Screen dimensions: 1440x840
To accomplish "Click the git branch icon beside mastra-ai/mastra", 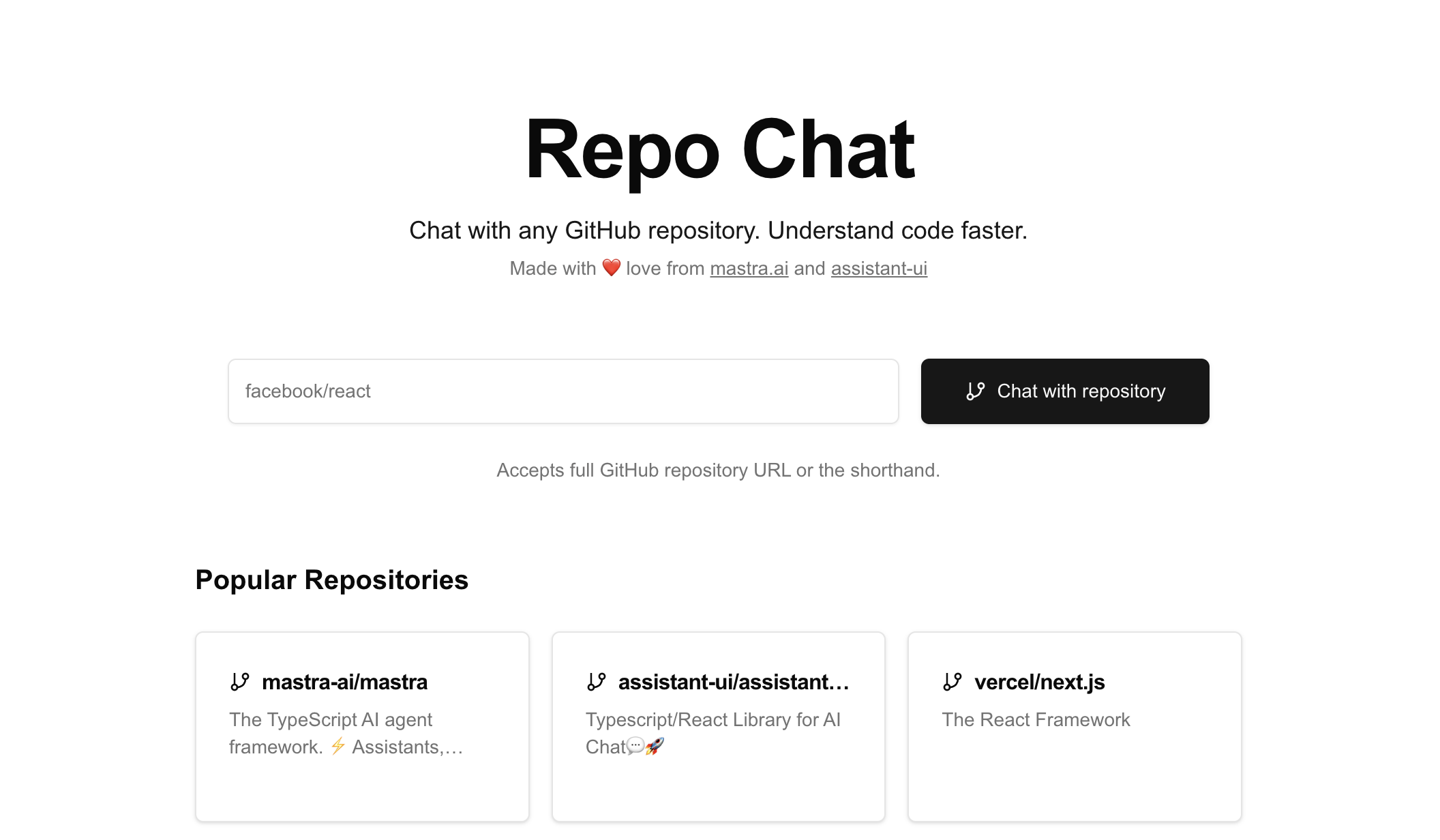I will (x=240, y=681).
